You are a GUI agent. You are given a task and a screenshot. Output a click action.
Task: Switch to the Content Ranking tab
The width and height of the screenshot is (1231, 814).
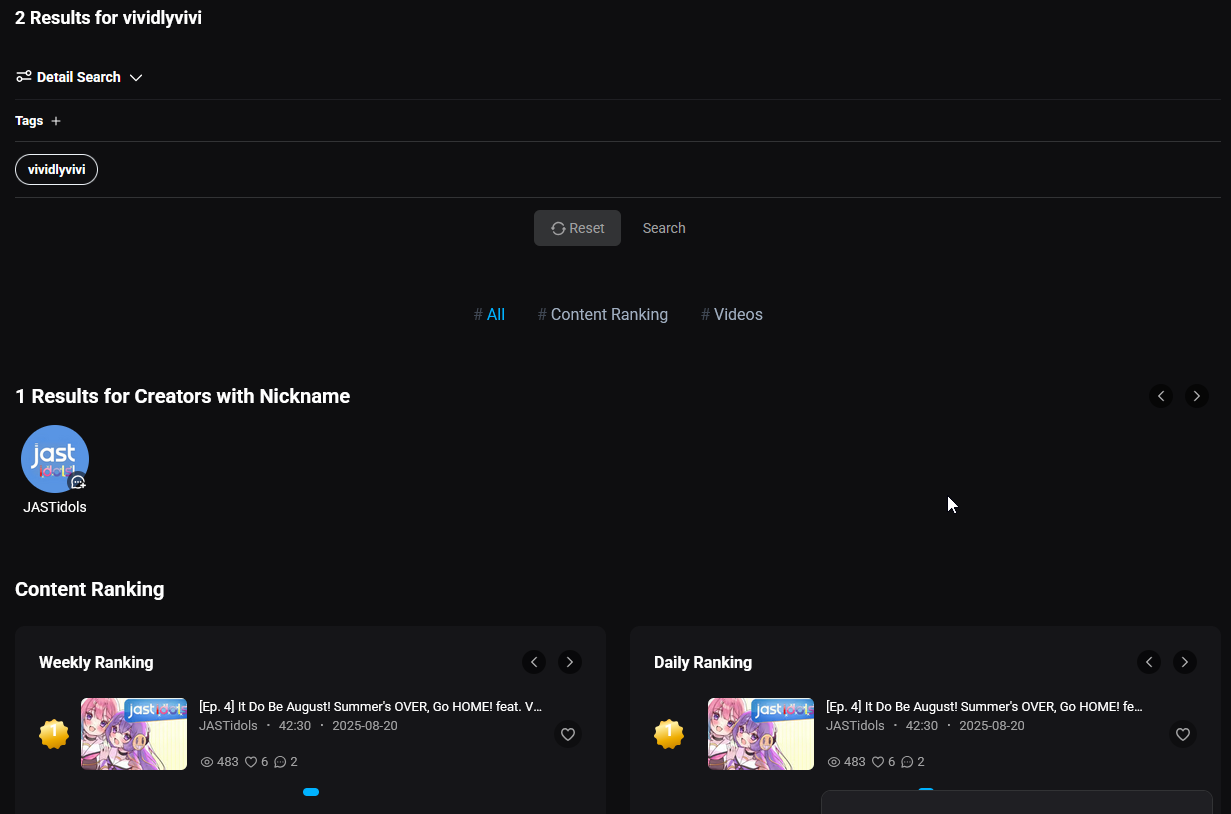603,314
